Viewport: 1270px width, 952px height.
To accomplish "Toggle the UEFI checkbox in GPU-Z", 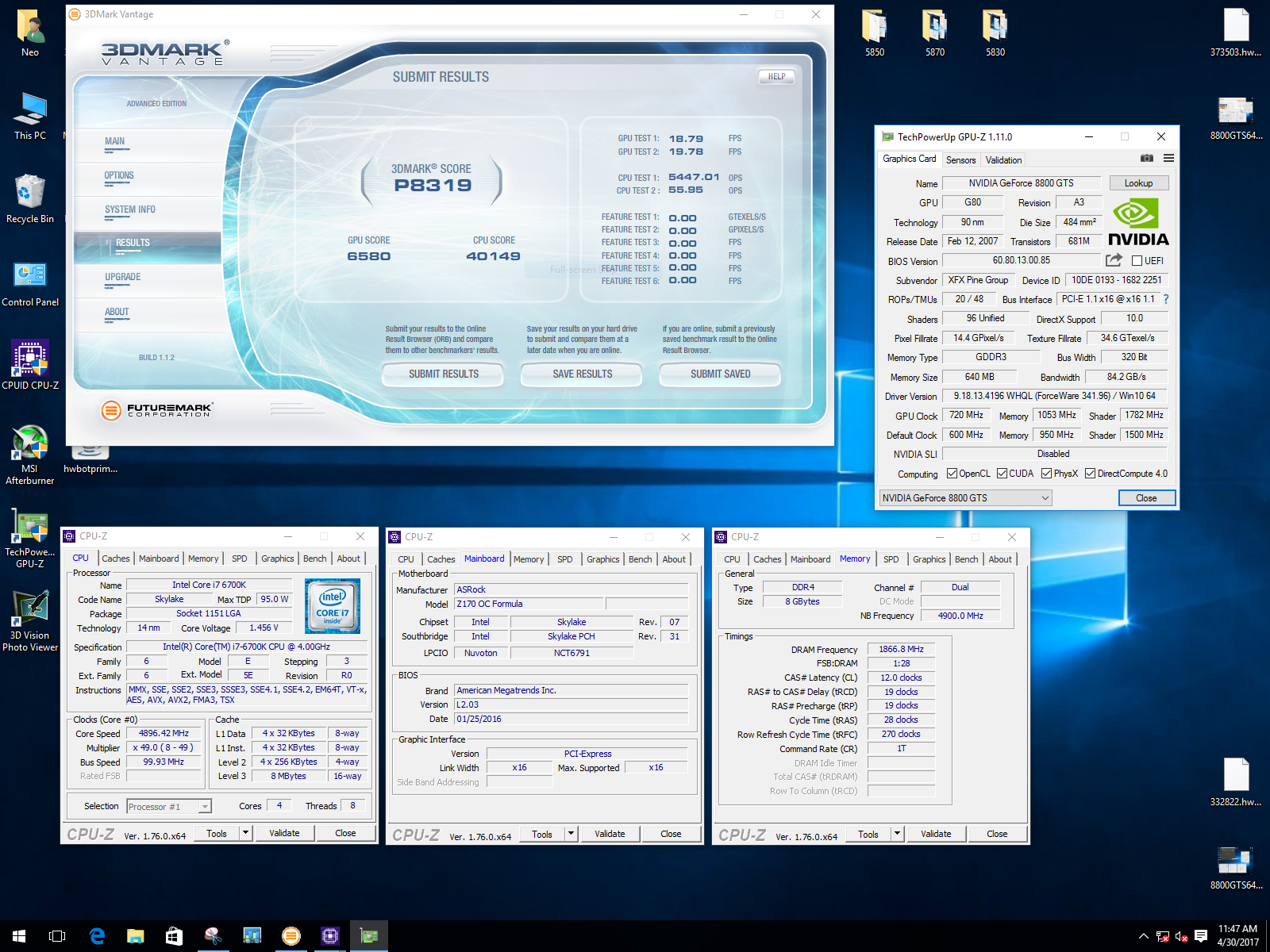I will [x=1137, y=261].
